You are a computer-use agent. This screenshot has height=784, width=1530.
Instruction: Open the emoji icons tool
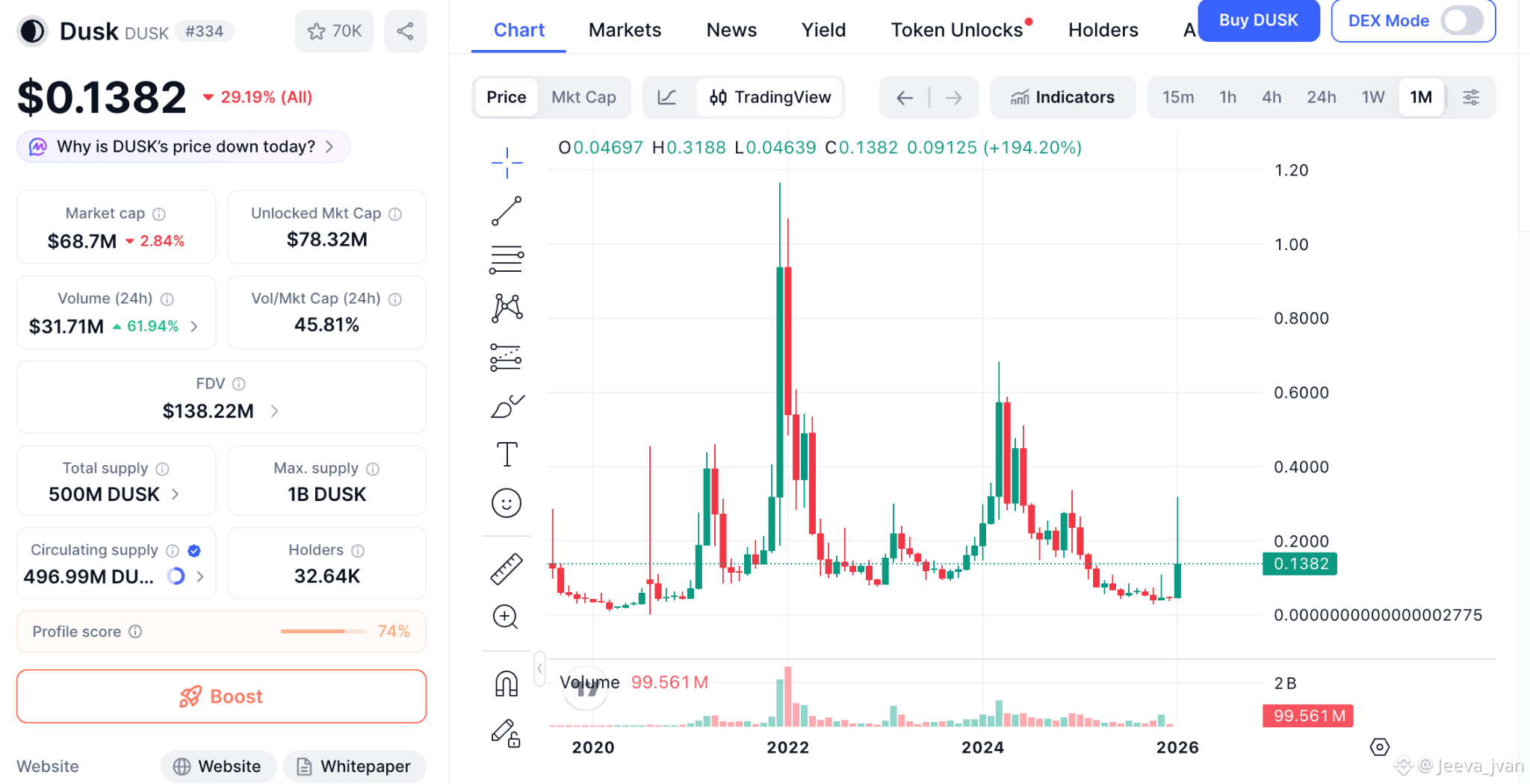(x=507, y=503)
